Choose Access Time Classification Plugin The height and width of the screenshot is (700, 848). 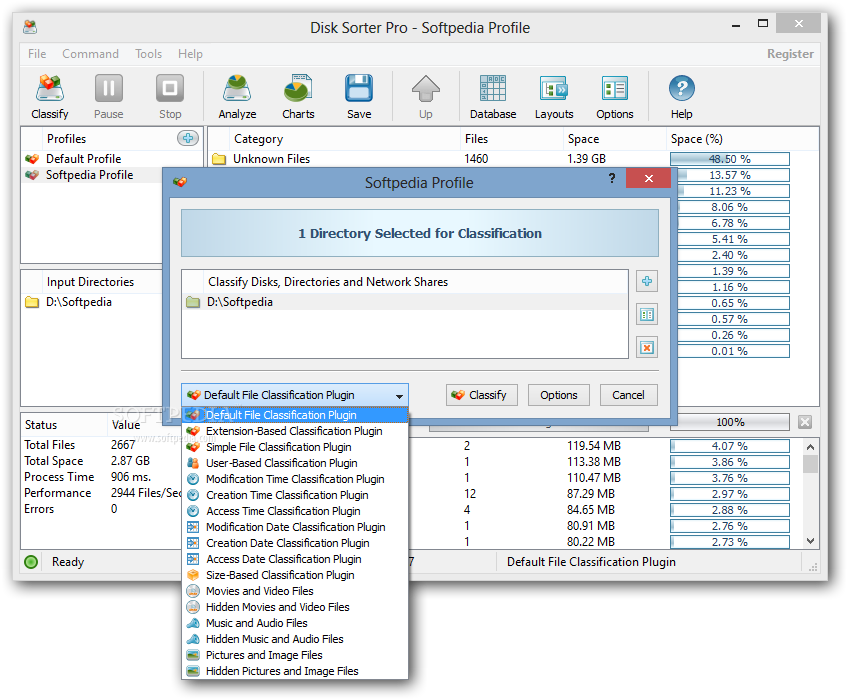coord(295,511)
